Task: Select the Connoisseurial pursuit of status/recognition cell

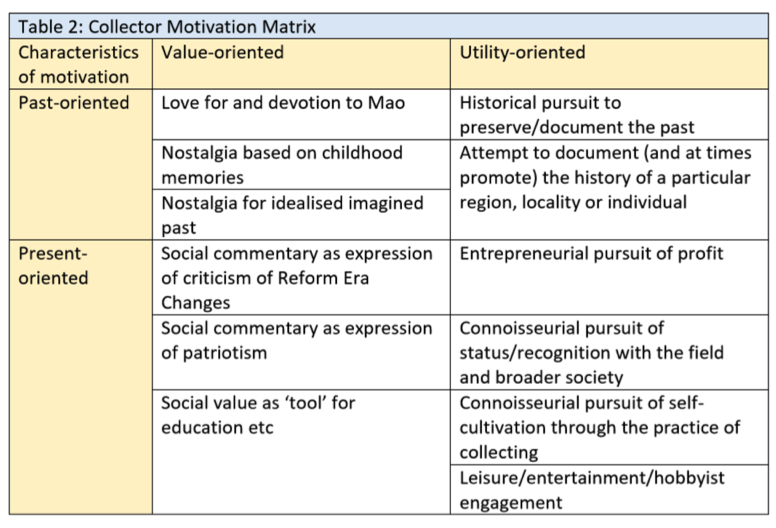Action: 609,352
